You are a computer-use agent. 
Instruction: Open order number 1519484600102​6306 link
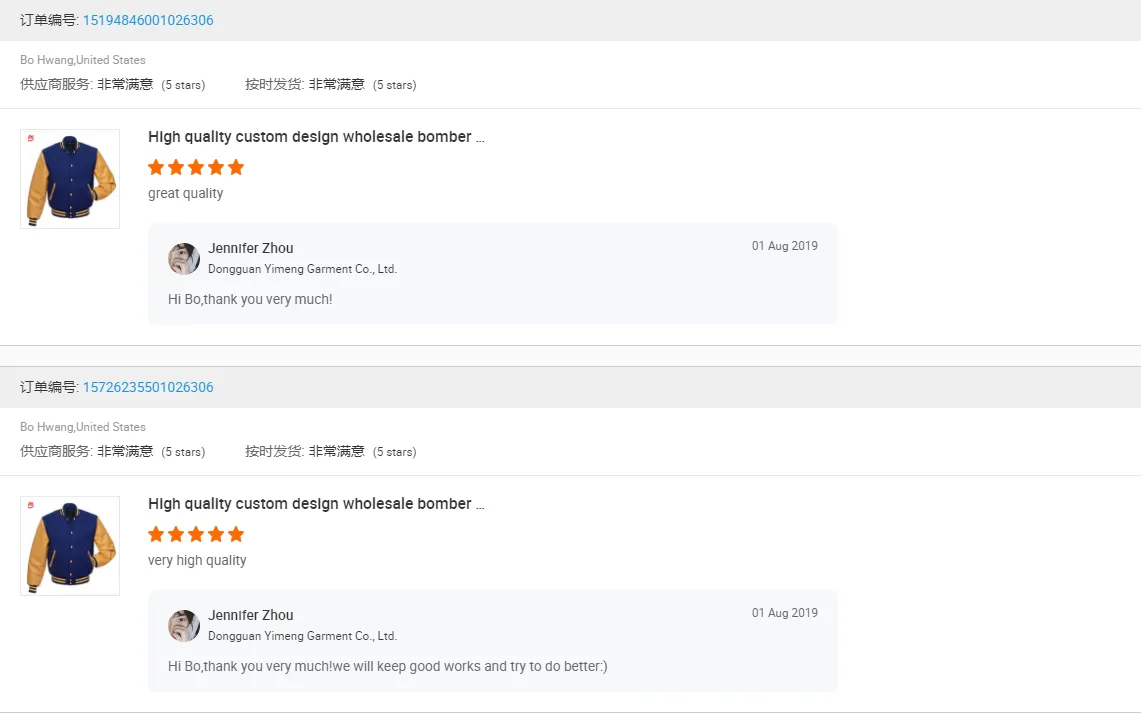148,20
